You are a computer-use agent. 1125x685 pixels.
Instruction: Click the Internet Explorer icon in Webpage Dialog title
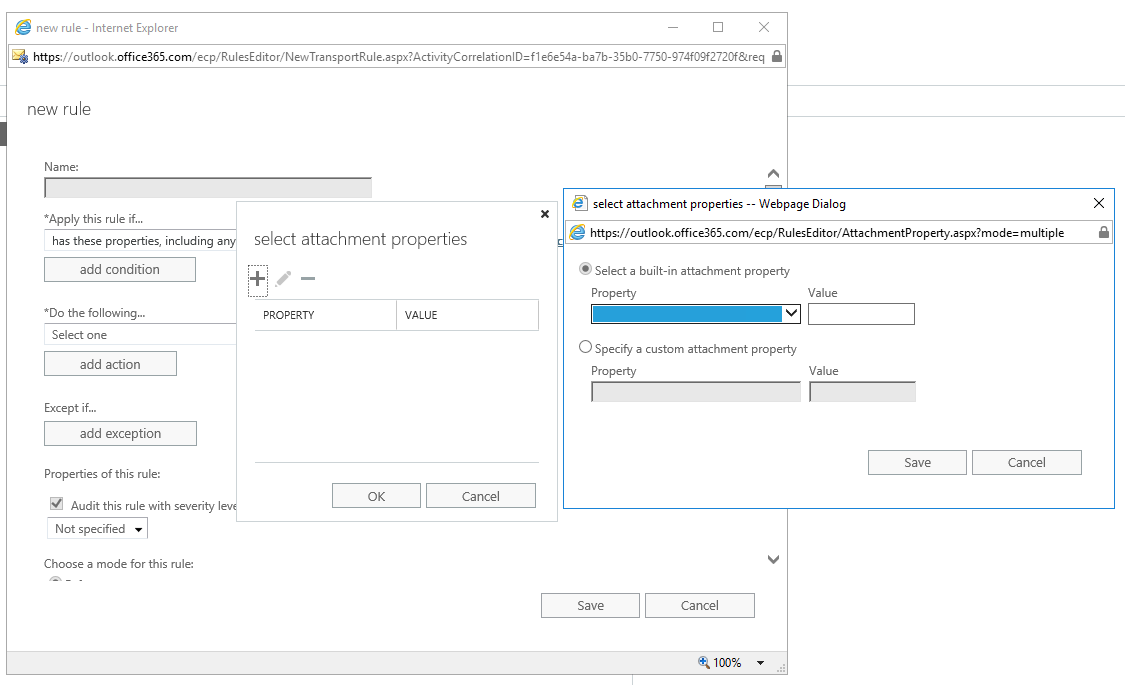click(580, 204)
